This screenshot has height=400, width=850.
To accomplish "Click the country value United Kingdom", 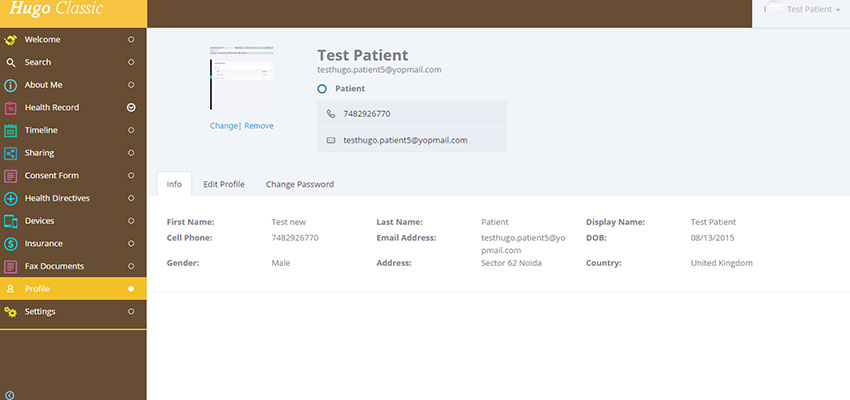I will point(722,263).
